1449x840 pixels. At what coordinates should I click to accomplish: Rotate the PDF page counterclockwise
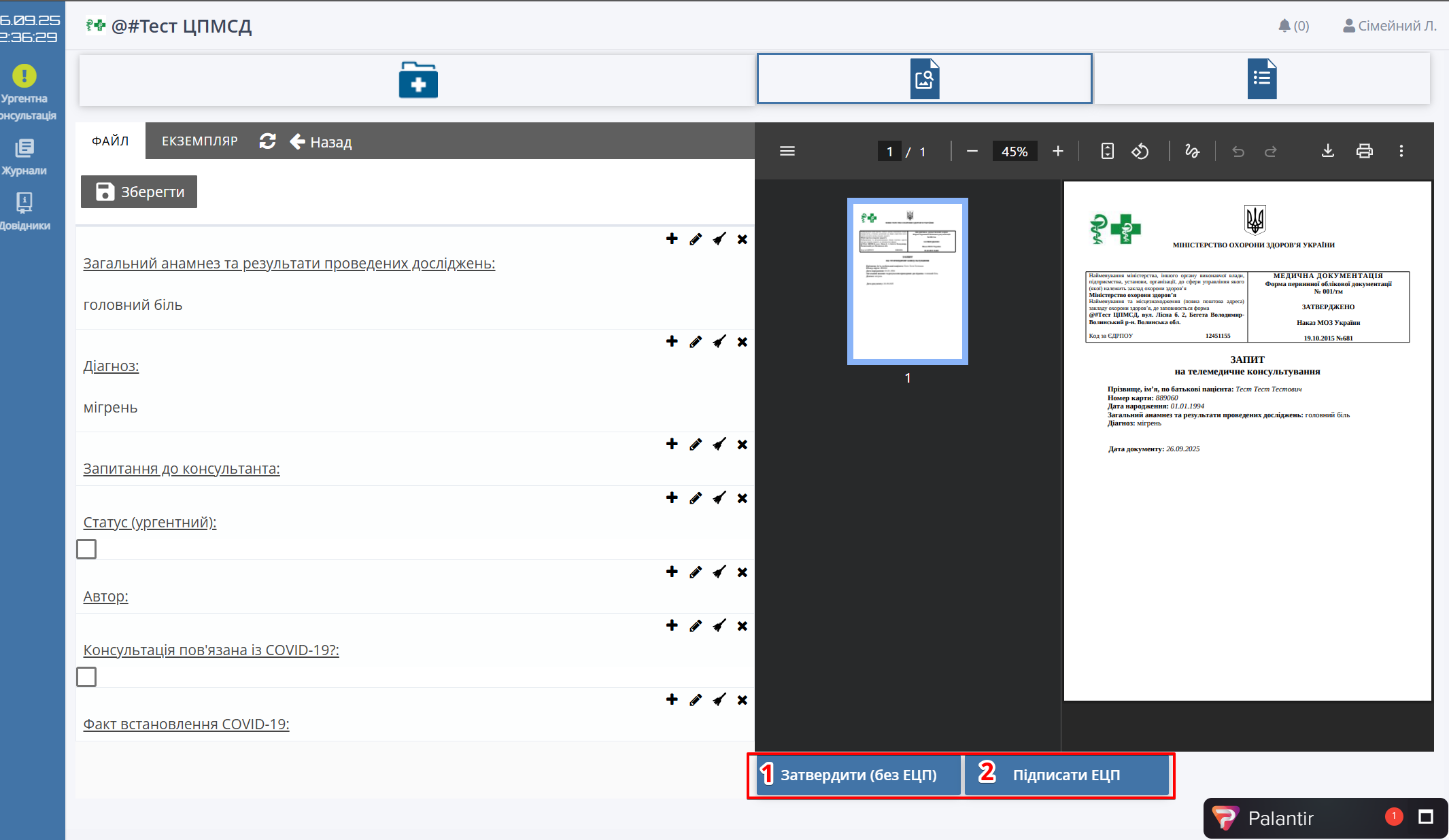tap(1140, 151)
